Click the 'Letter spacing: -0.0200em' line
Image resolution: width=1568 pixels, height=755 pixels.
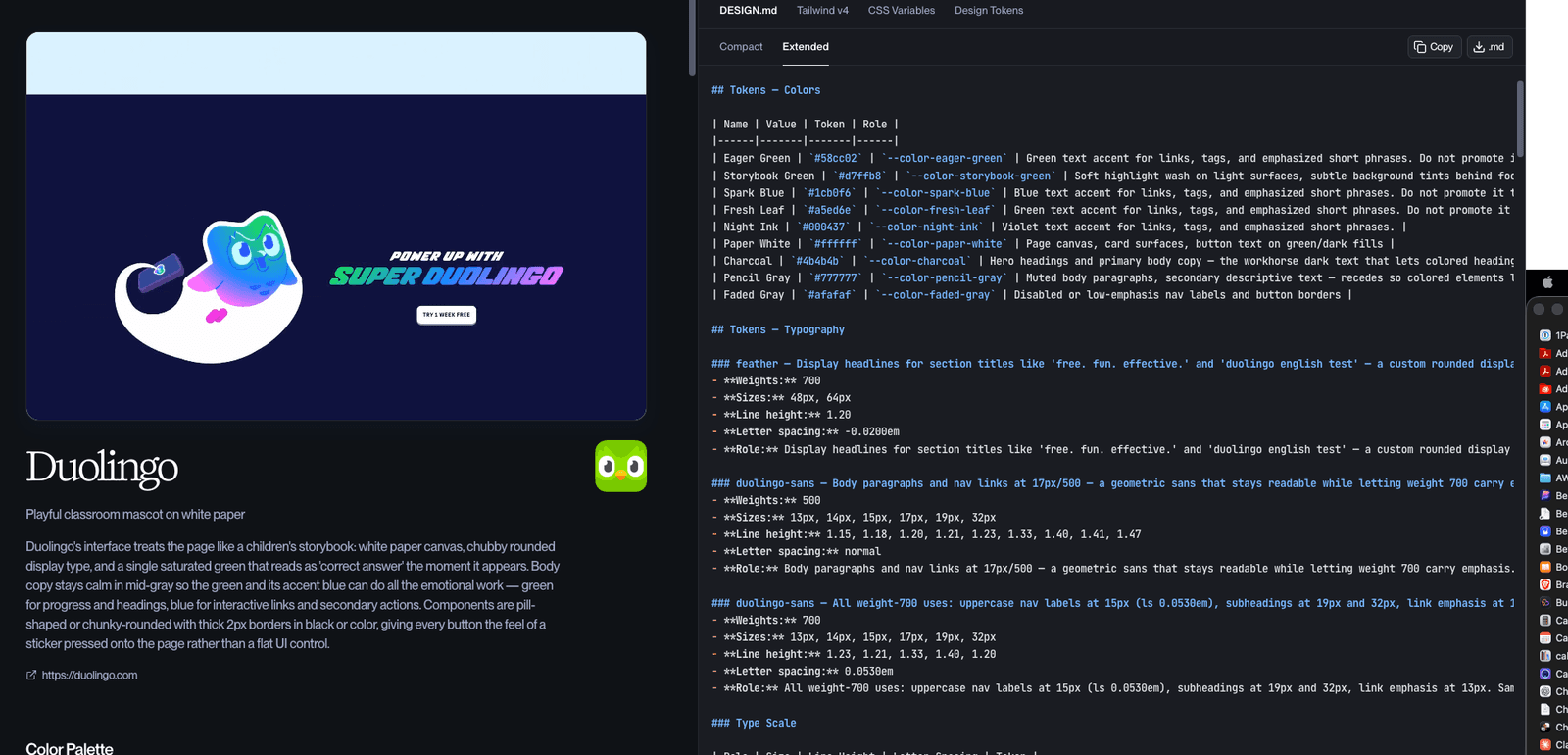click(x=806, y=431)
